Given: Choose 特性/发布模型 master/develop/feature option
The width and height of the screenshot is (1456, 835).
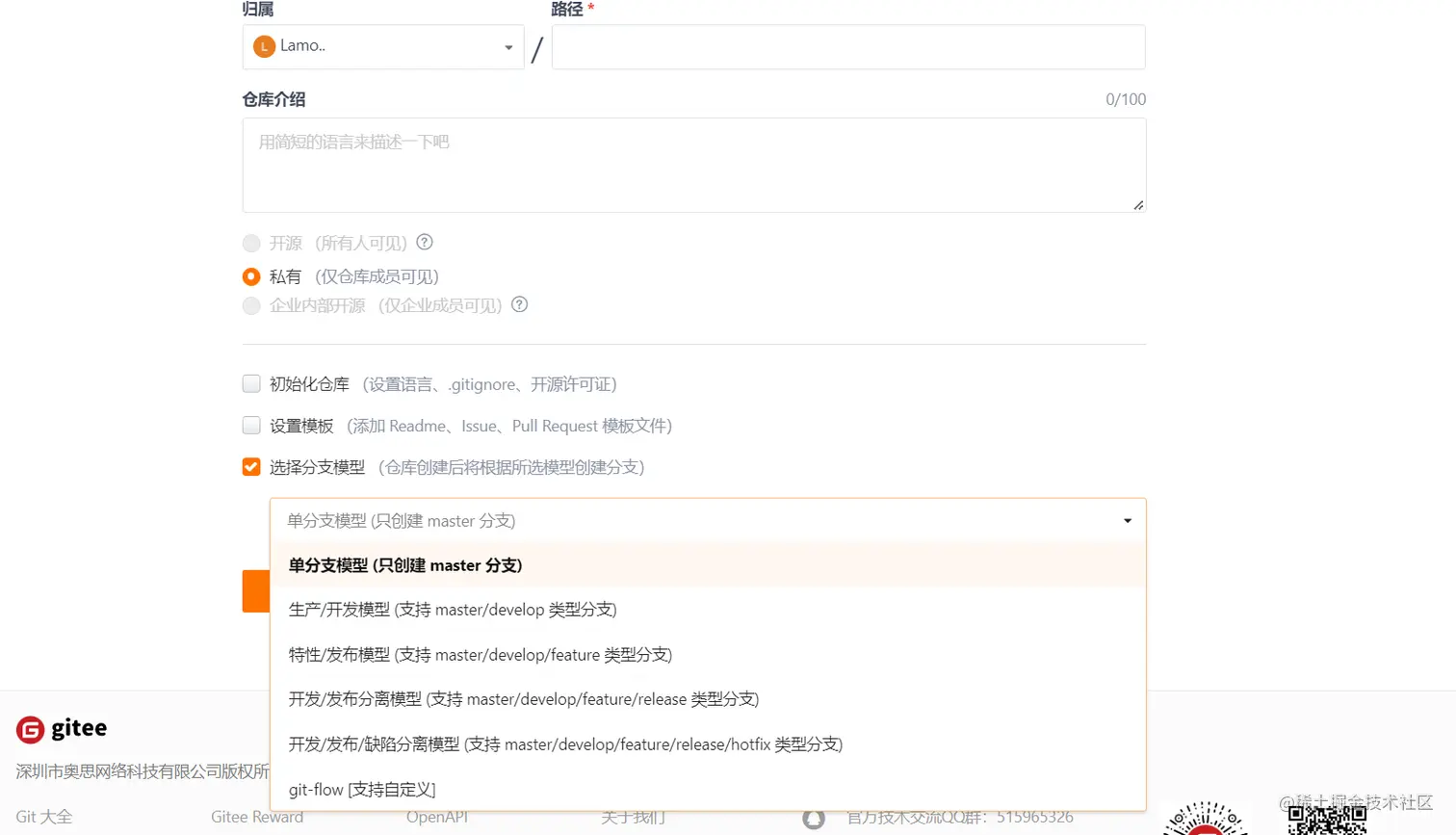Looking at the screenshot, I should point(708,655).
